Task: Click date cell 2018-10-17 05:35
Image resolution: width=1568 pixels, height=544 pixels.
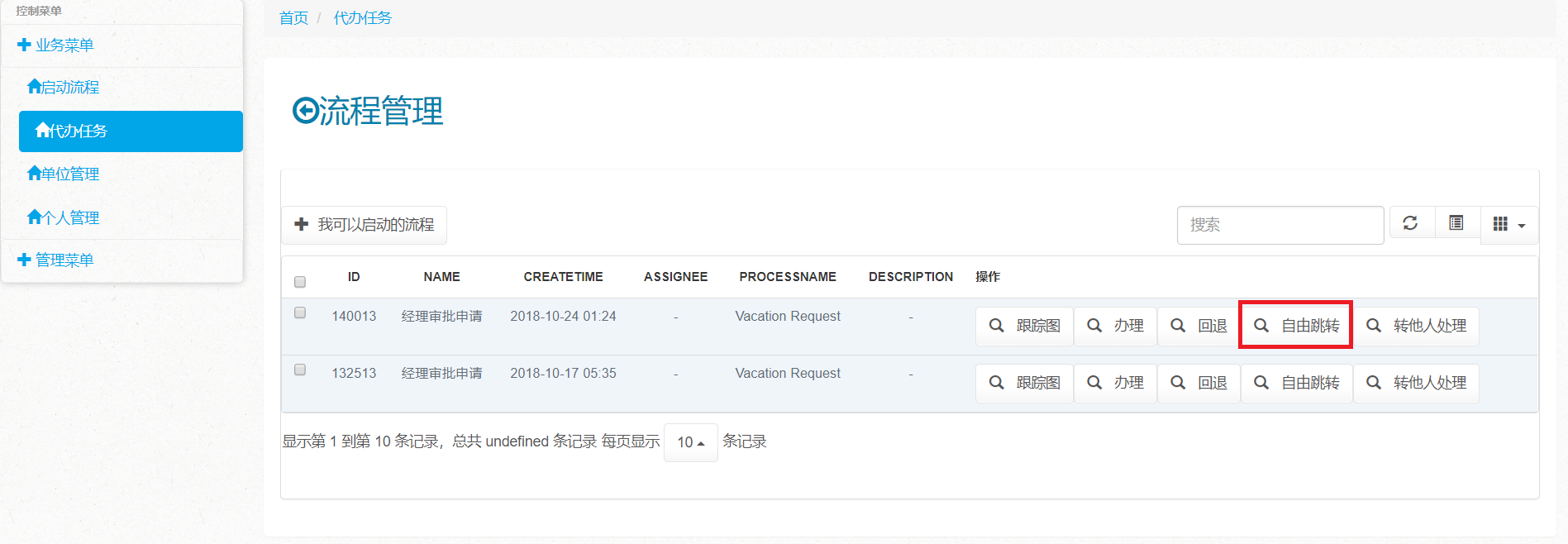Action: 563,373
